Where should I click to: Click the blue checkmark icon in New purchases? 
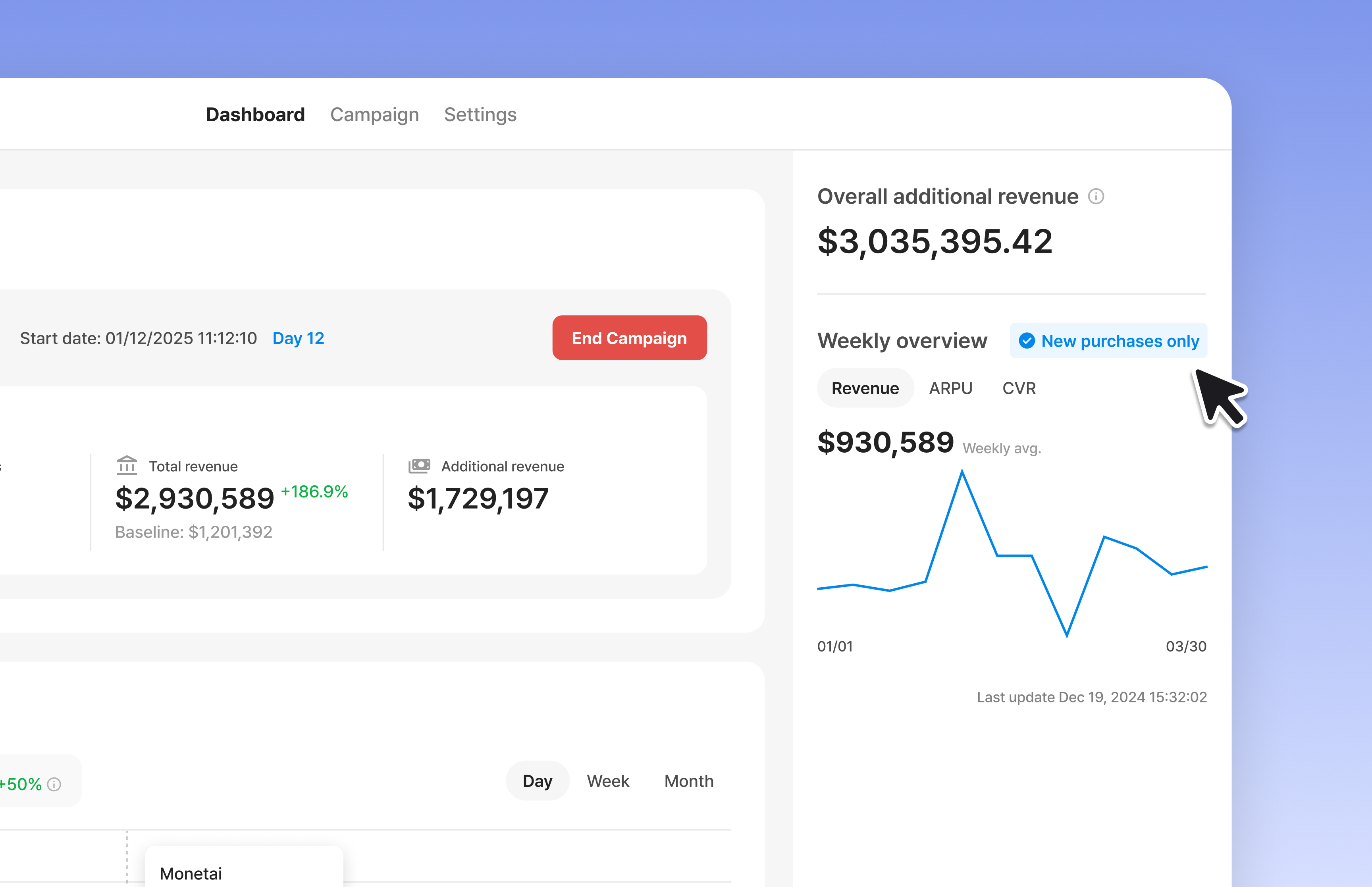1027,341
